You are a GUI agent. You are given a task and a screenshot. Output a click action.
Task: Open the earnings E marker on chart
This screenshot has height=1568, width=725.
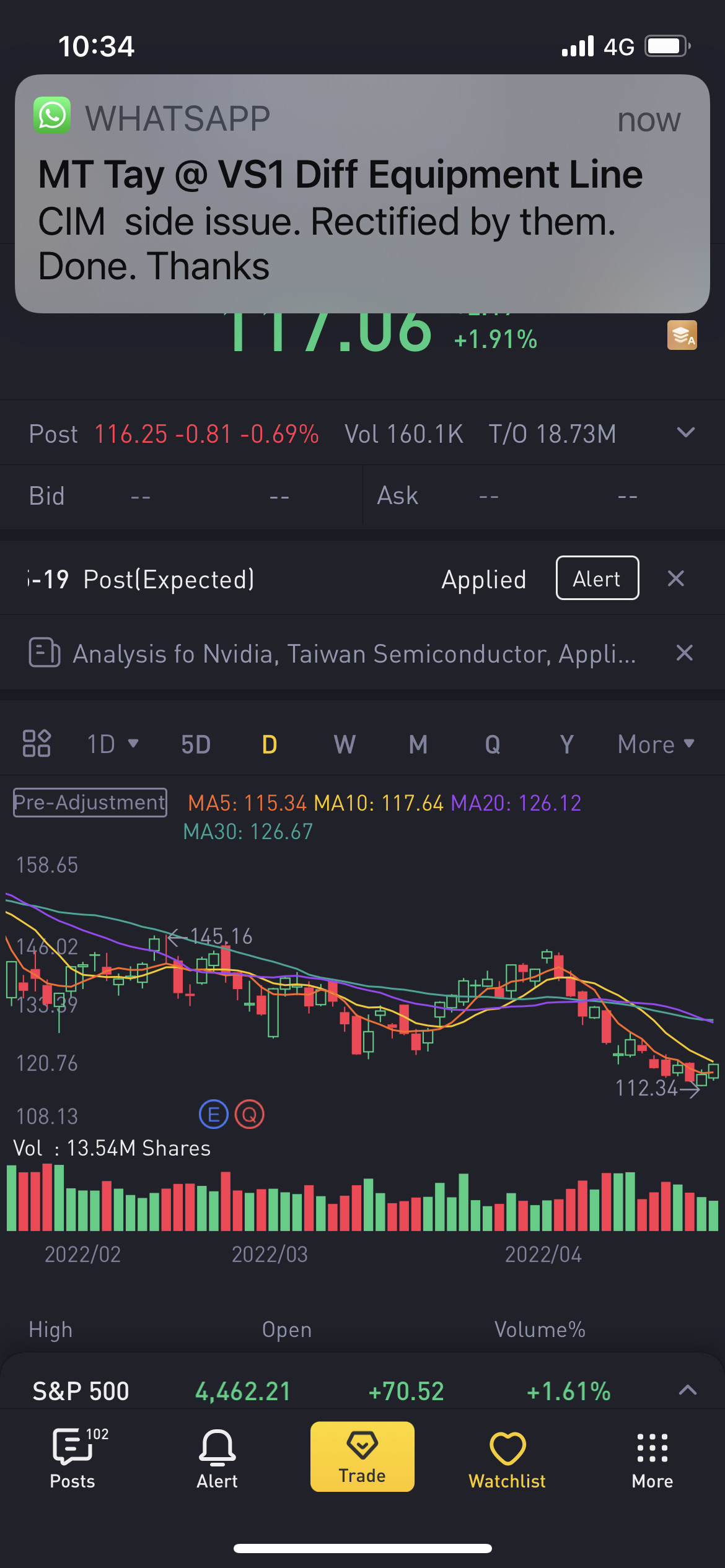(214, 1115)
